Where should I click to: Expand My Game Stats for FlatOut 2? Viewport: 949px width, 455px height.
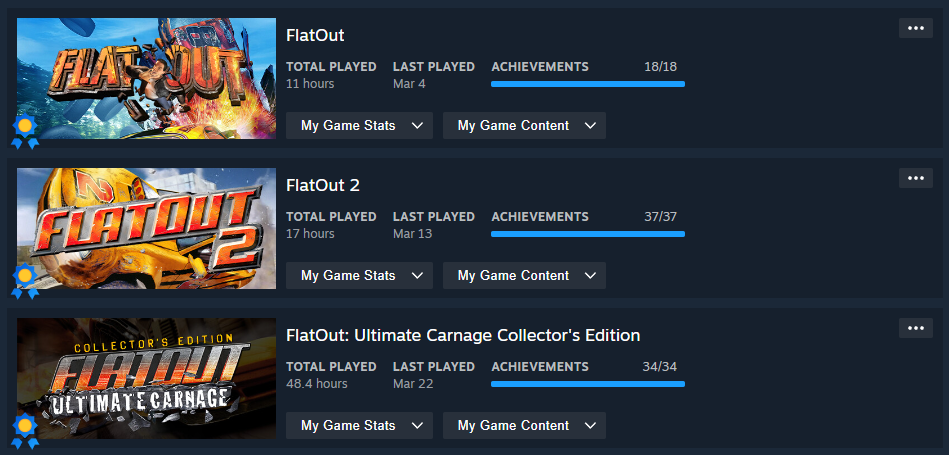359,276
